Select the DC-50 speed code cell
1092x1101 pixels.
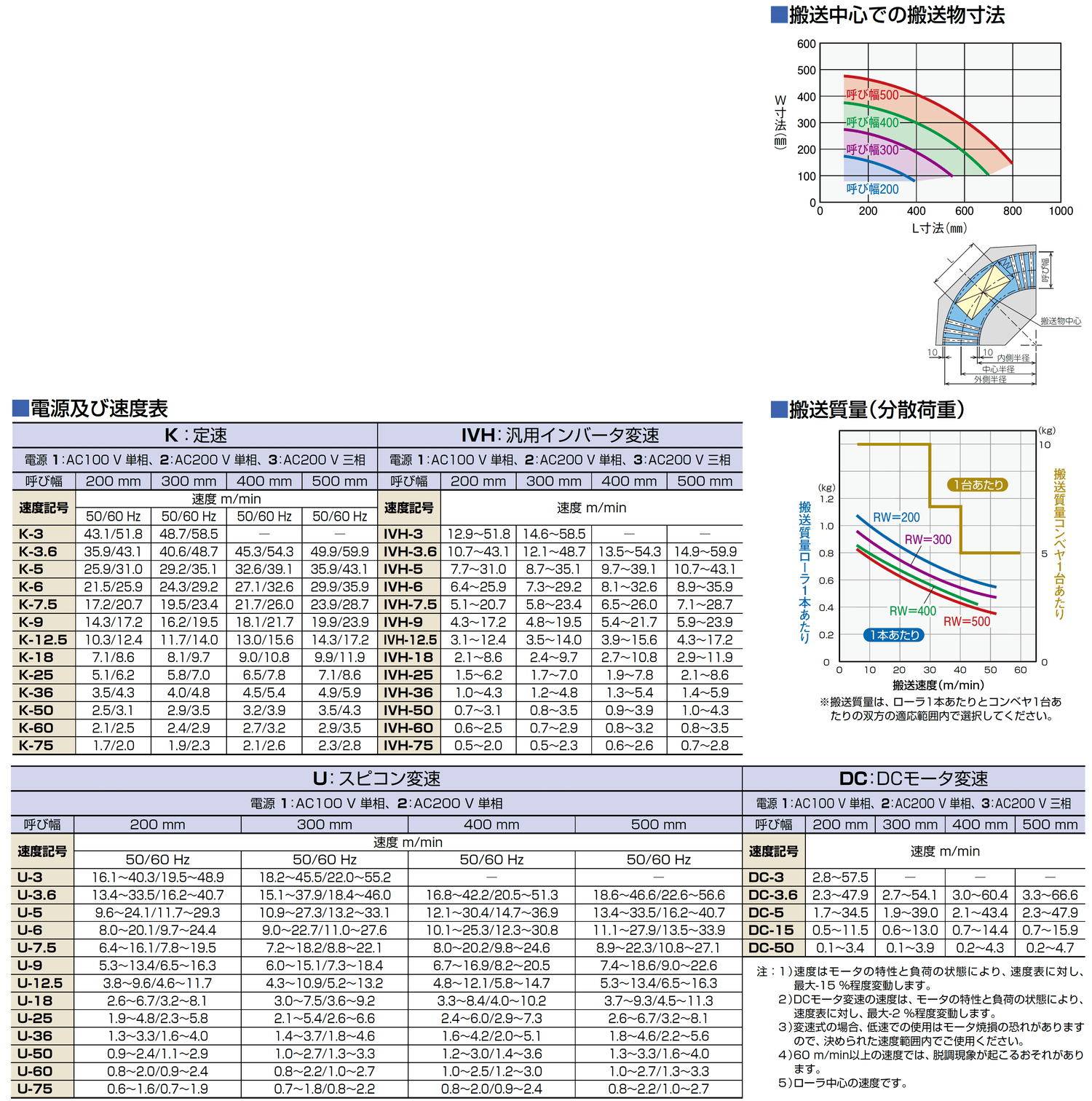coord(774,948)
